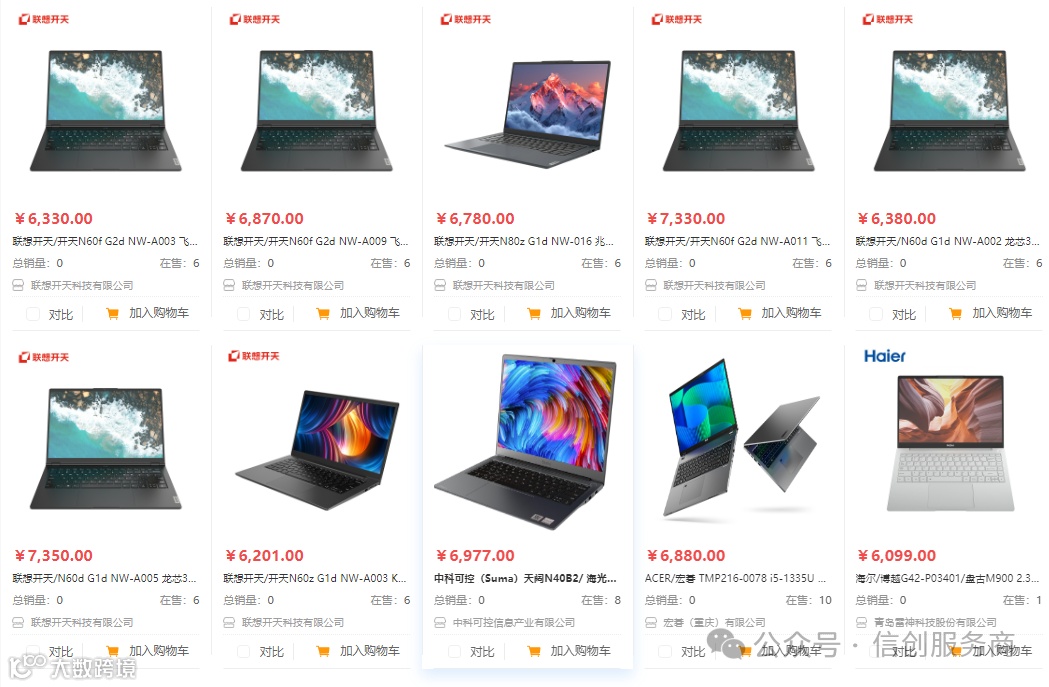Click the cart icon for the ¥6,780.00 laptop
1049x687 pixels.
tap(534, 313)
